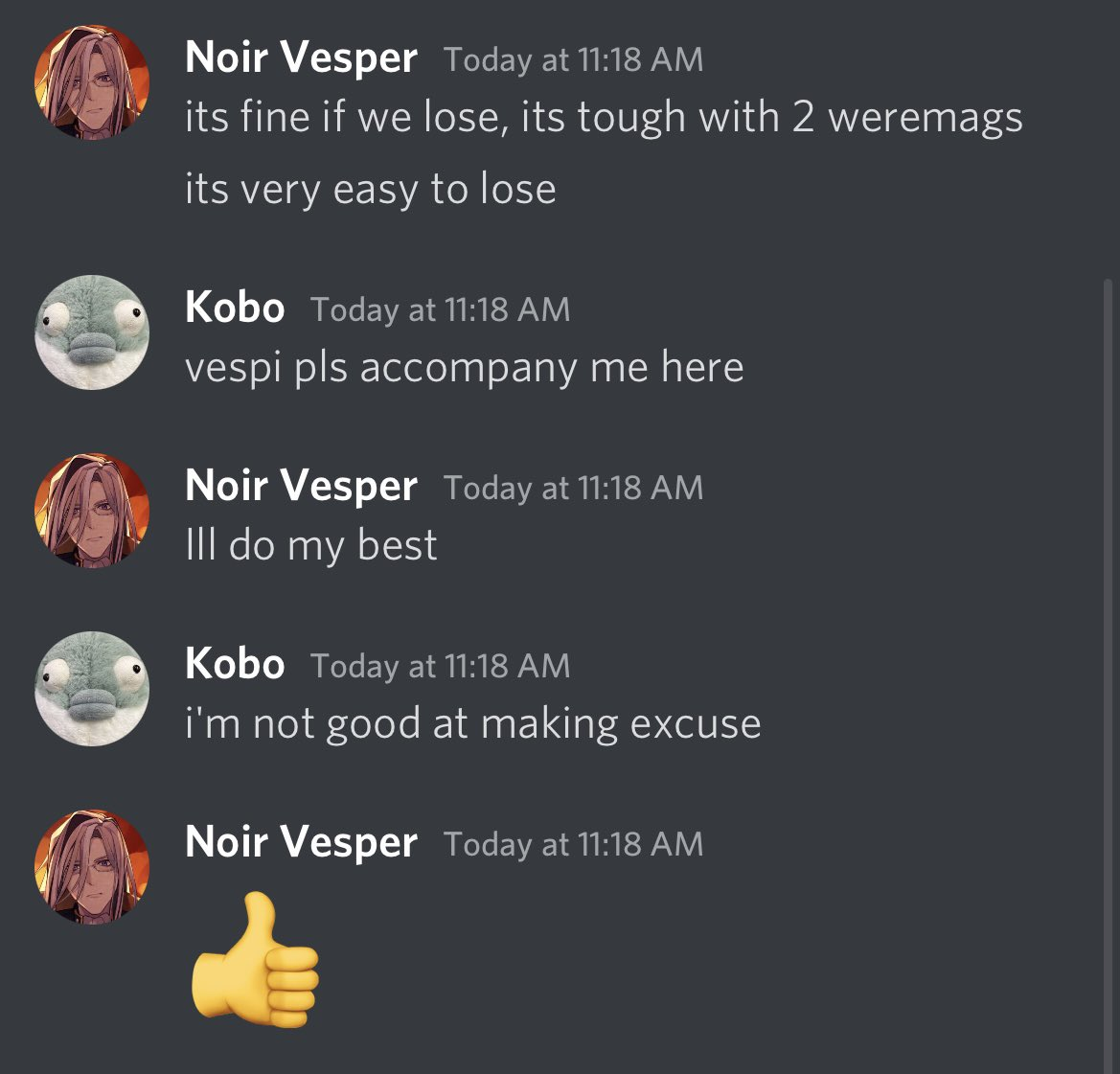Click Kobo's fish avatar beside "vespi pls" message
Image resolution: width=1120 pixels, height=1074 pixels.
click(x=92, y=332)
